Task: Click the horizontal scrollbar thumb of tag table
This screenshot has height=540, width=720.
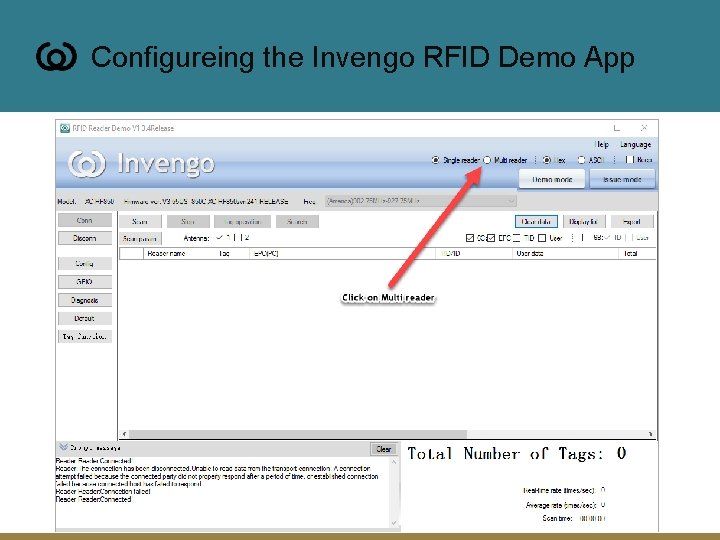Action: pyautogui.click(x=298, y=434)
